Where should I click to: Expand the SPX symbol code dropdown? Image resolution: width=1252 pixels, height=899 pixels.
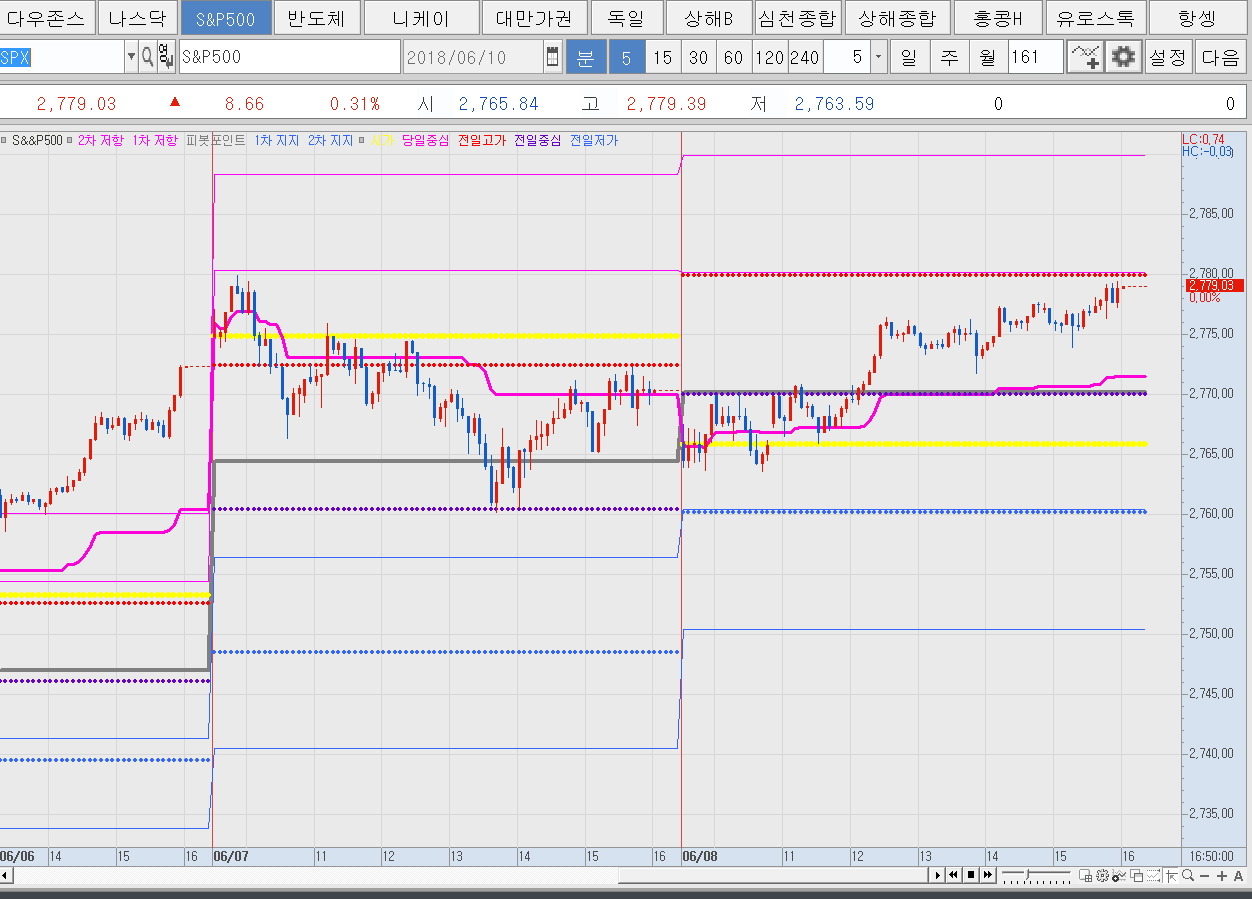(131, 58)
